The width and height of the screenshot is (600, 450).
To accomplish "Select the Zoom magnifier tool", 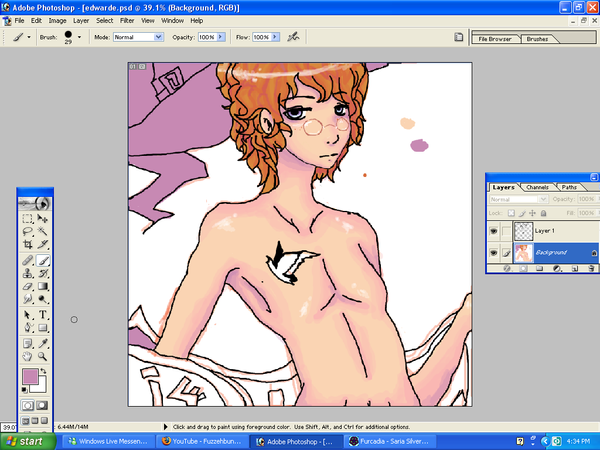I will click(42, 357).
